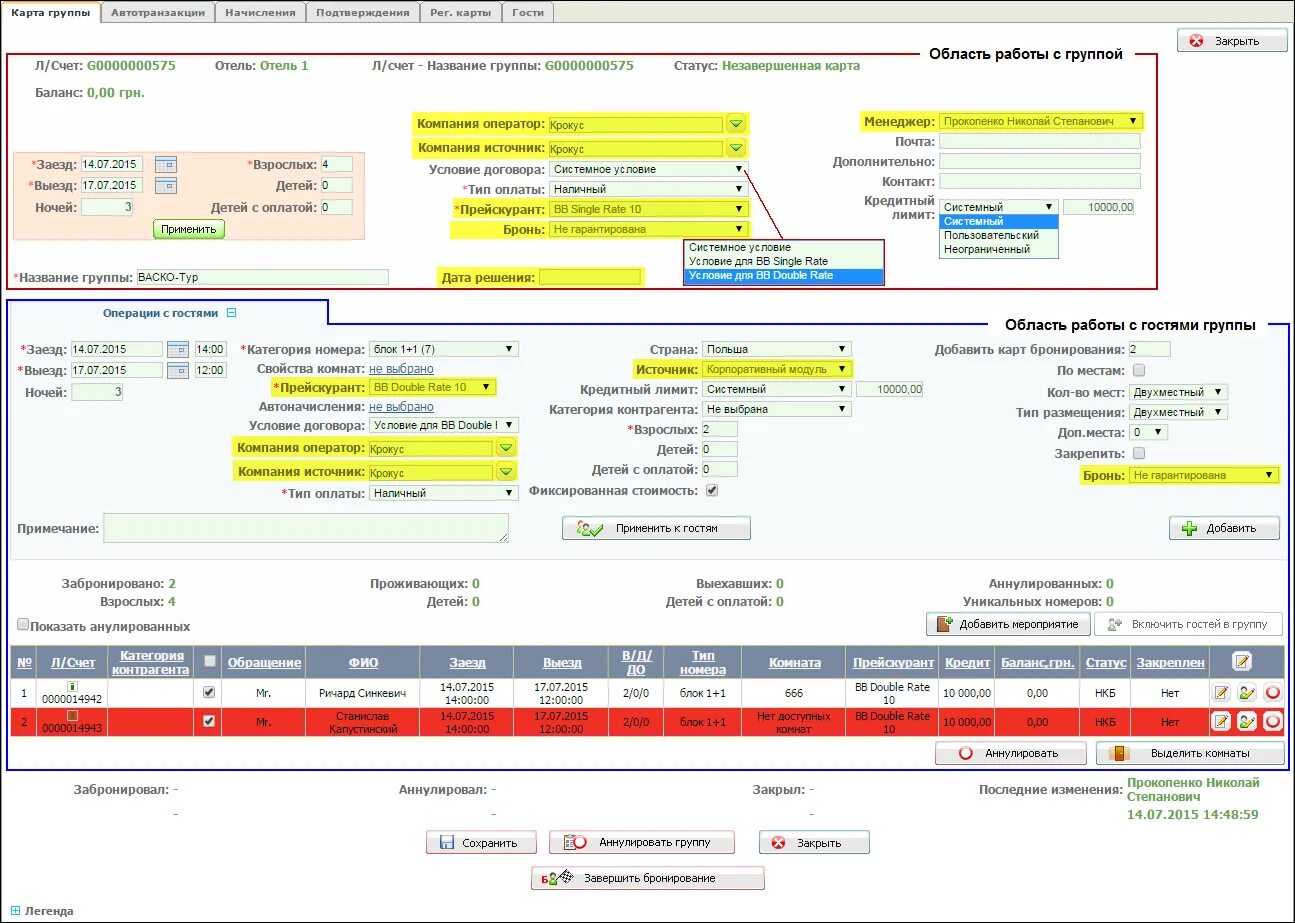This screenshot has width=1295, height=923.
Task: Collapse Операции с гостями section
Action: point(231,313)
